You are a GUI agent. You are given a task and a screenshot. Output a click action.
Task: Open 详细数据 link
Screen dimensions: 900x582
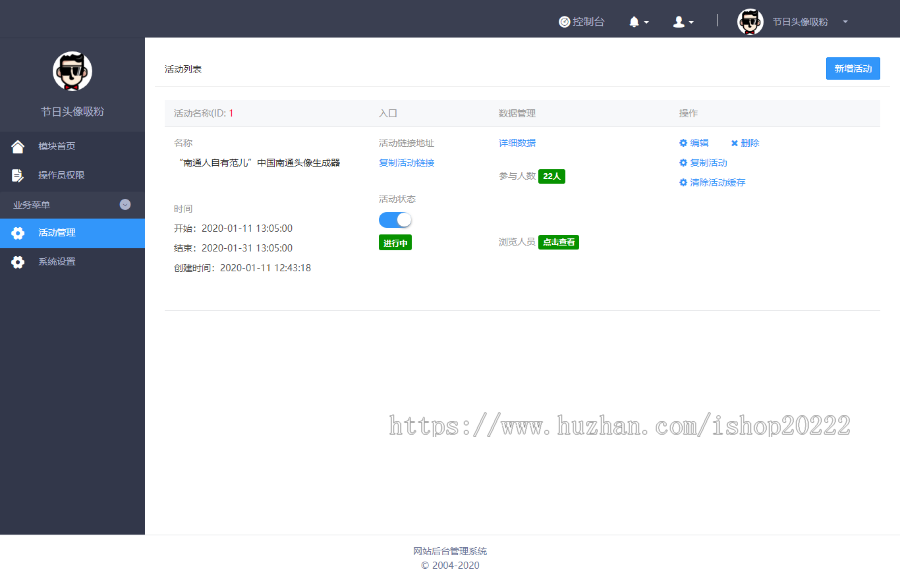[x=517, y=143]
